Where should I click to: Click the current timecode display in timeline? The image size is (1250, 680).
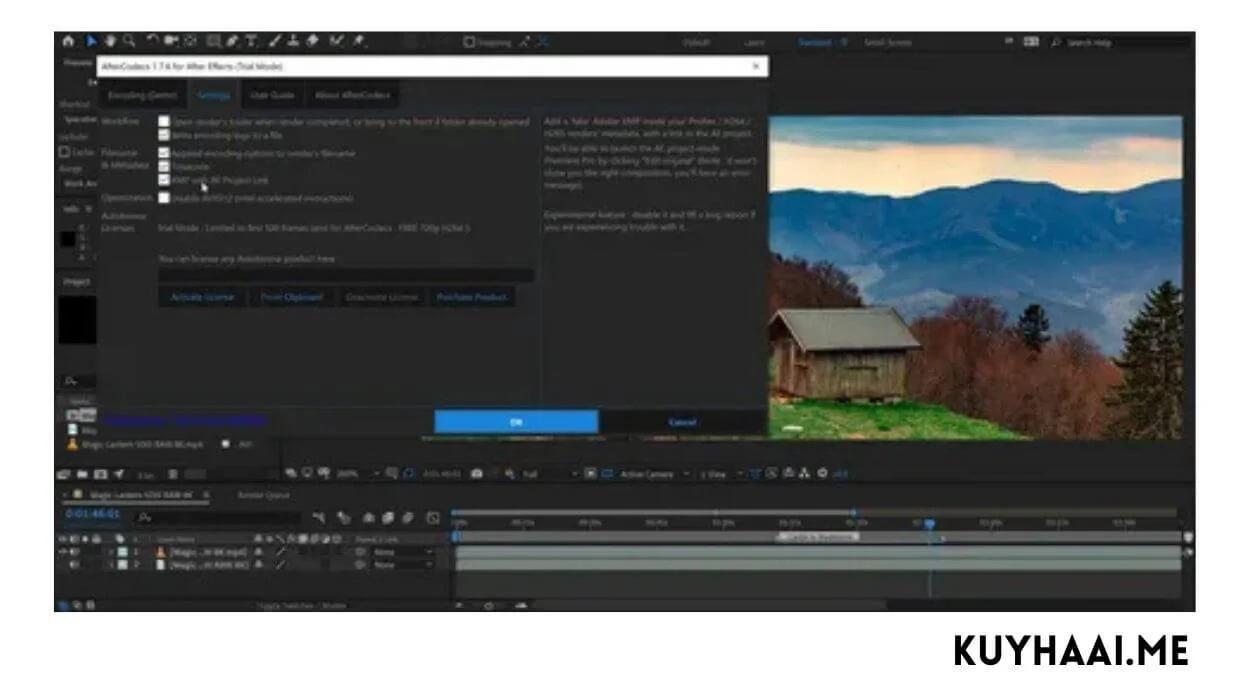coord(92,514)
